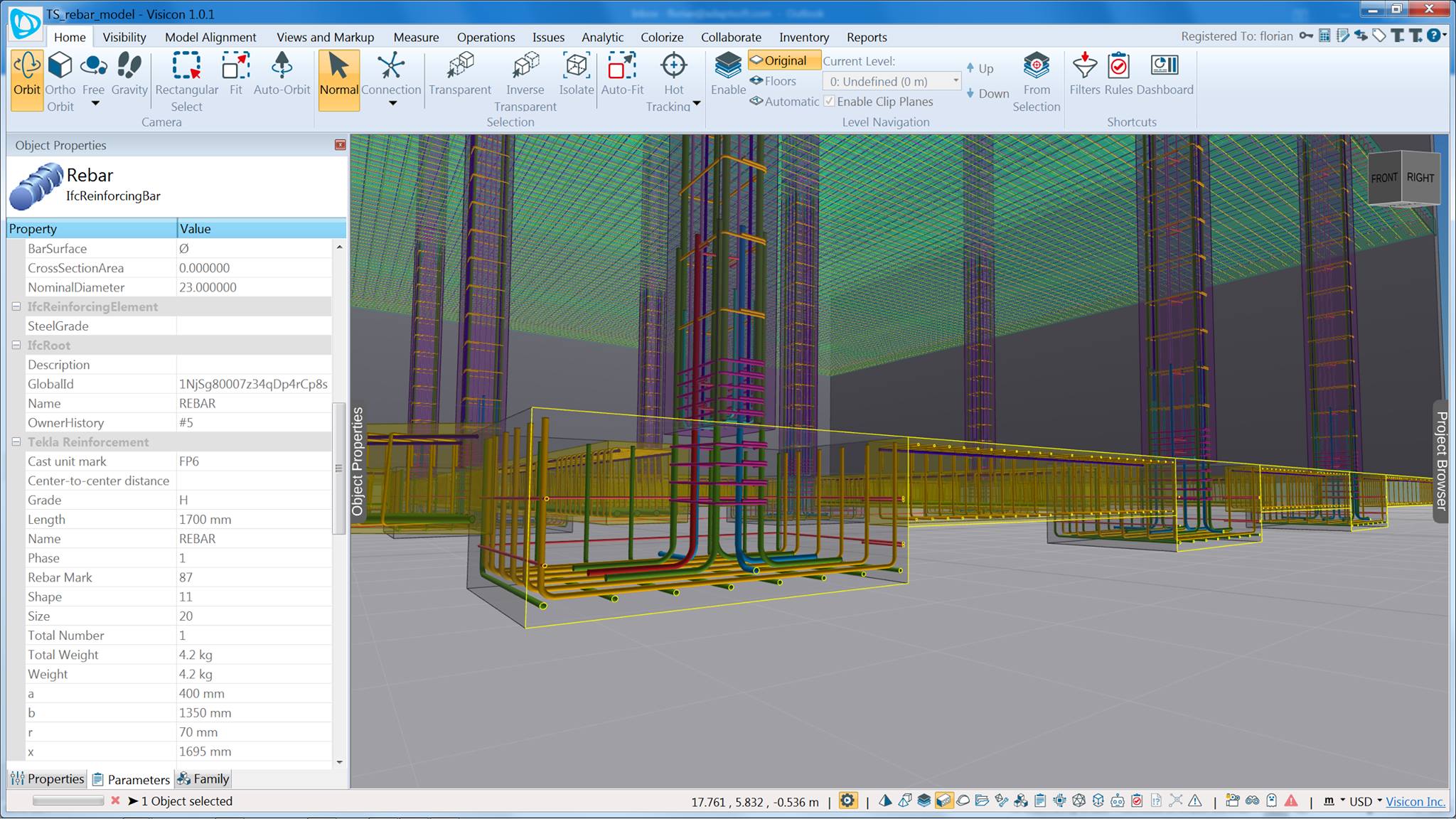1456x819 pixels.
Task: Apply Transparent to the selection
Action: coord(460,74)
